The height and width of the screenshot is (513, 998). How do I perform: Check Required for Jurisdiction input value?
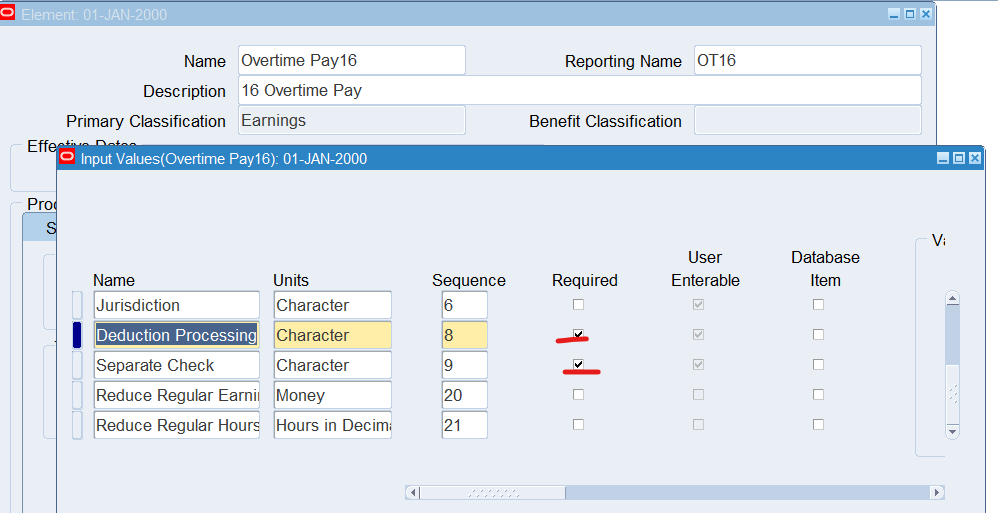click(x=578, y=305)
